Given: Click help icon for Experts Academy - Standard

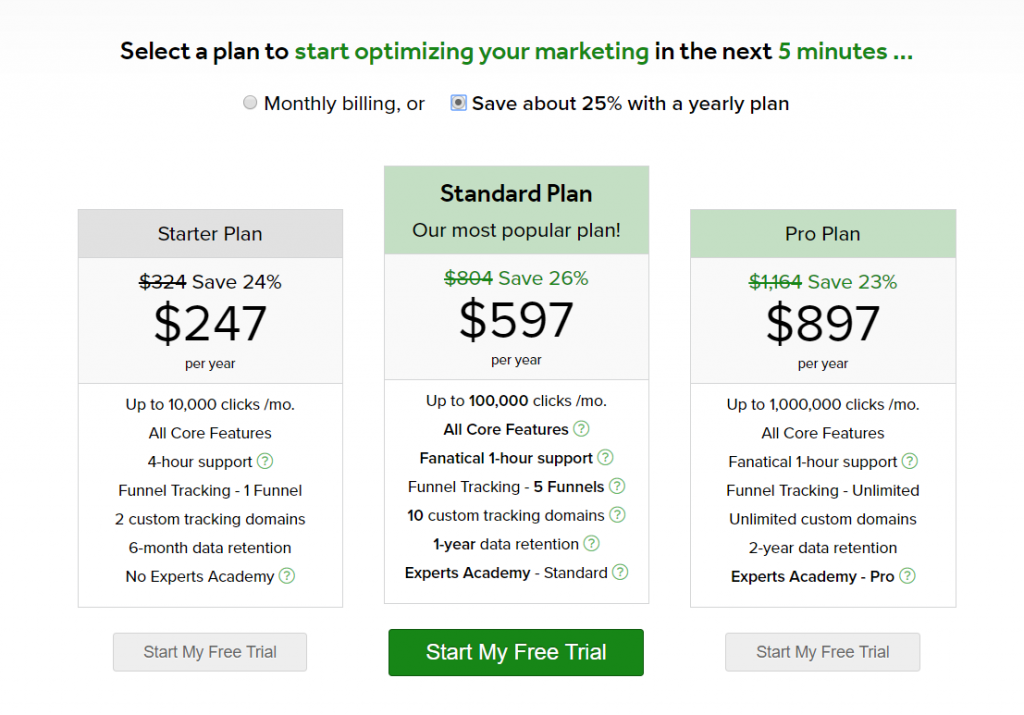Looking at the screenshot, I should coord(620,572).
